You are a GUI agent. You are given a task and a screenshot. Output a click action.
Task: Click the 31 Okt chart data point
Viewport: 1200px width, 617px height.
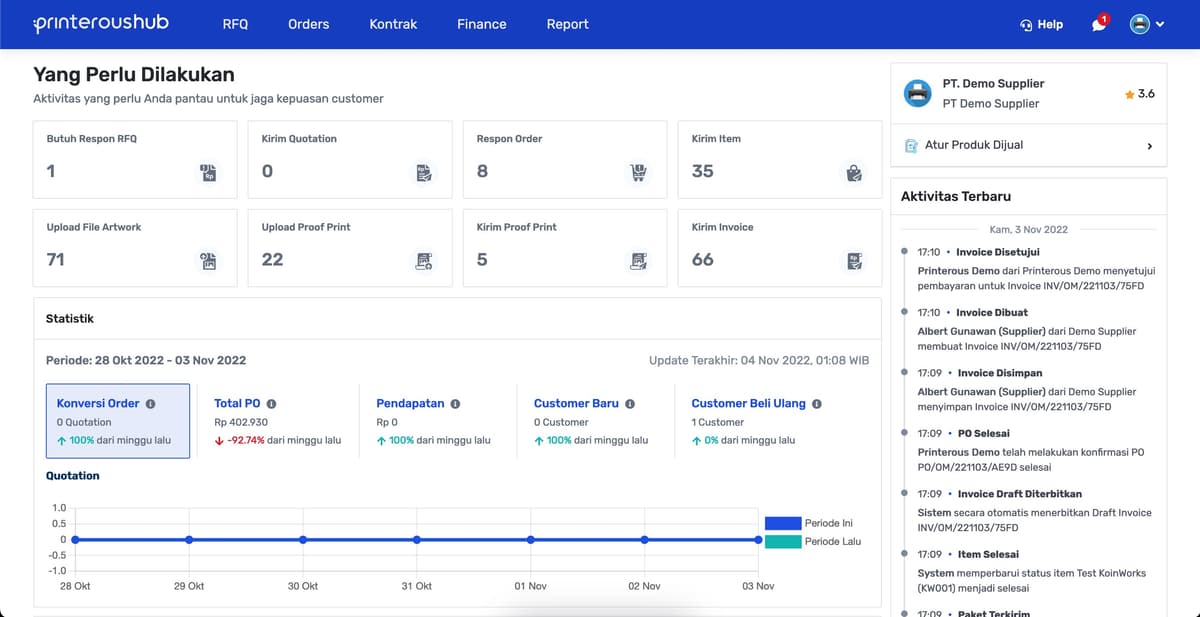[x=417, y=540]
